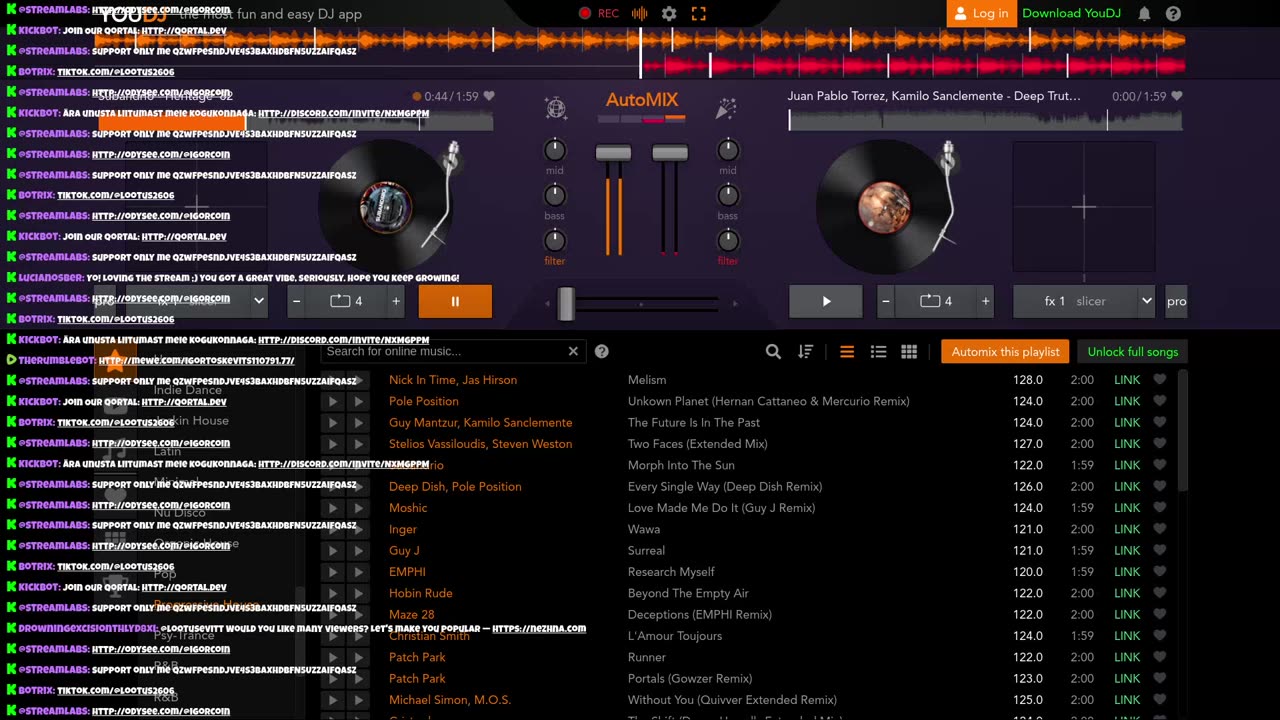Image resolution: width=1280 pixels, height=720 pixels.
Task: Clear the music search field
Action: point(573,351)
